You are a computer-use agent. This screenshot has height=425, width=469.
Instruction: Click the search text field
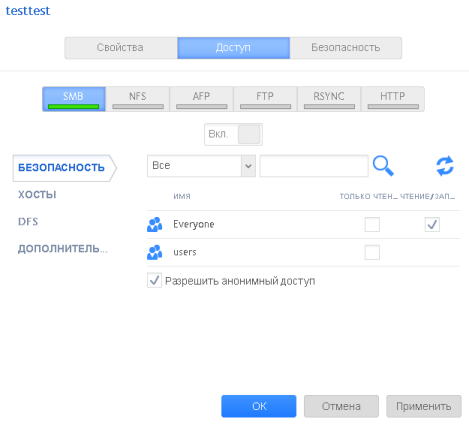tap(314, 166)
